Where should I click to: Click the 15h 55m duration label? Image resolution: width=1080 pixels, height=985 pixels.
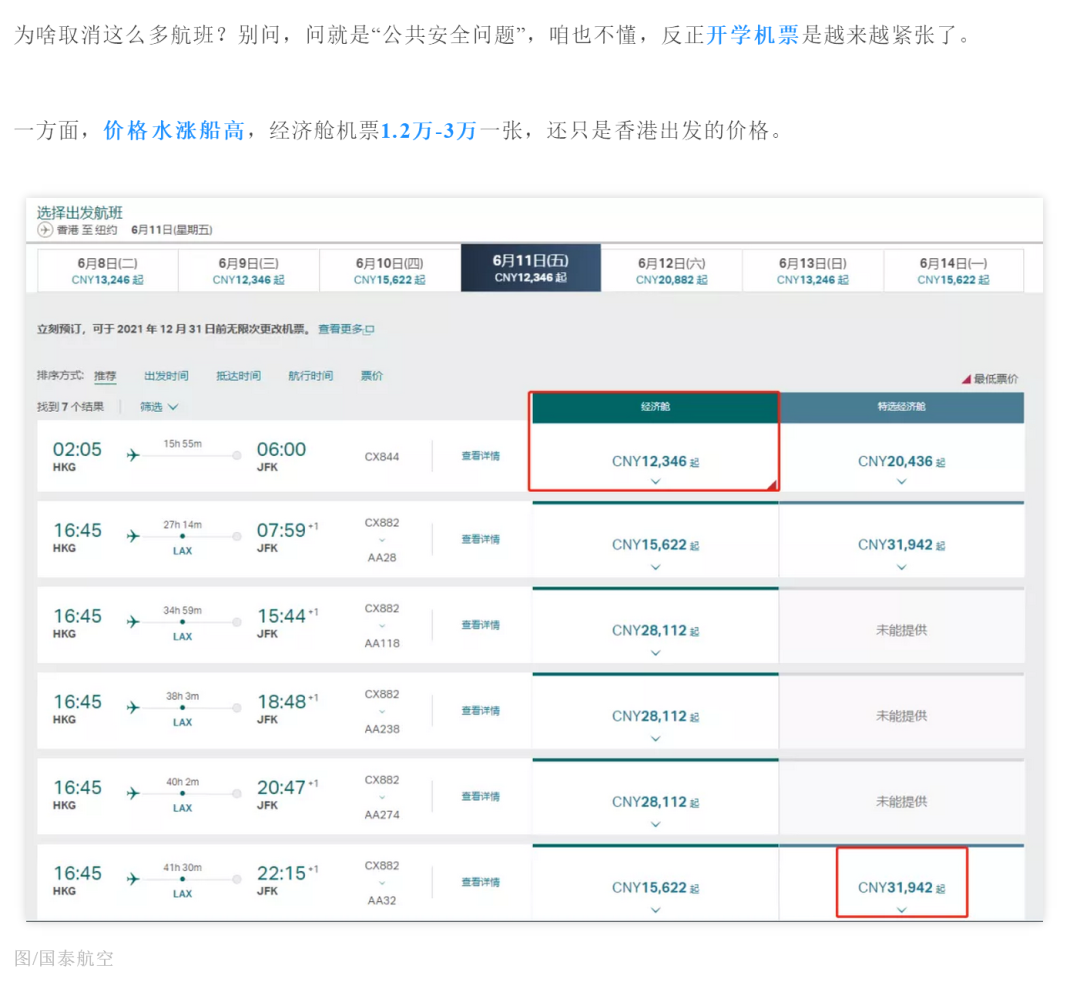point(183,444)
